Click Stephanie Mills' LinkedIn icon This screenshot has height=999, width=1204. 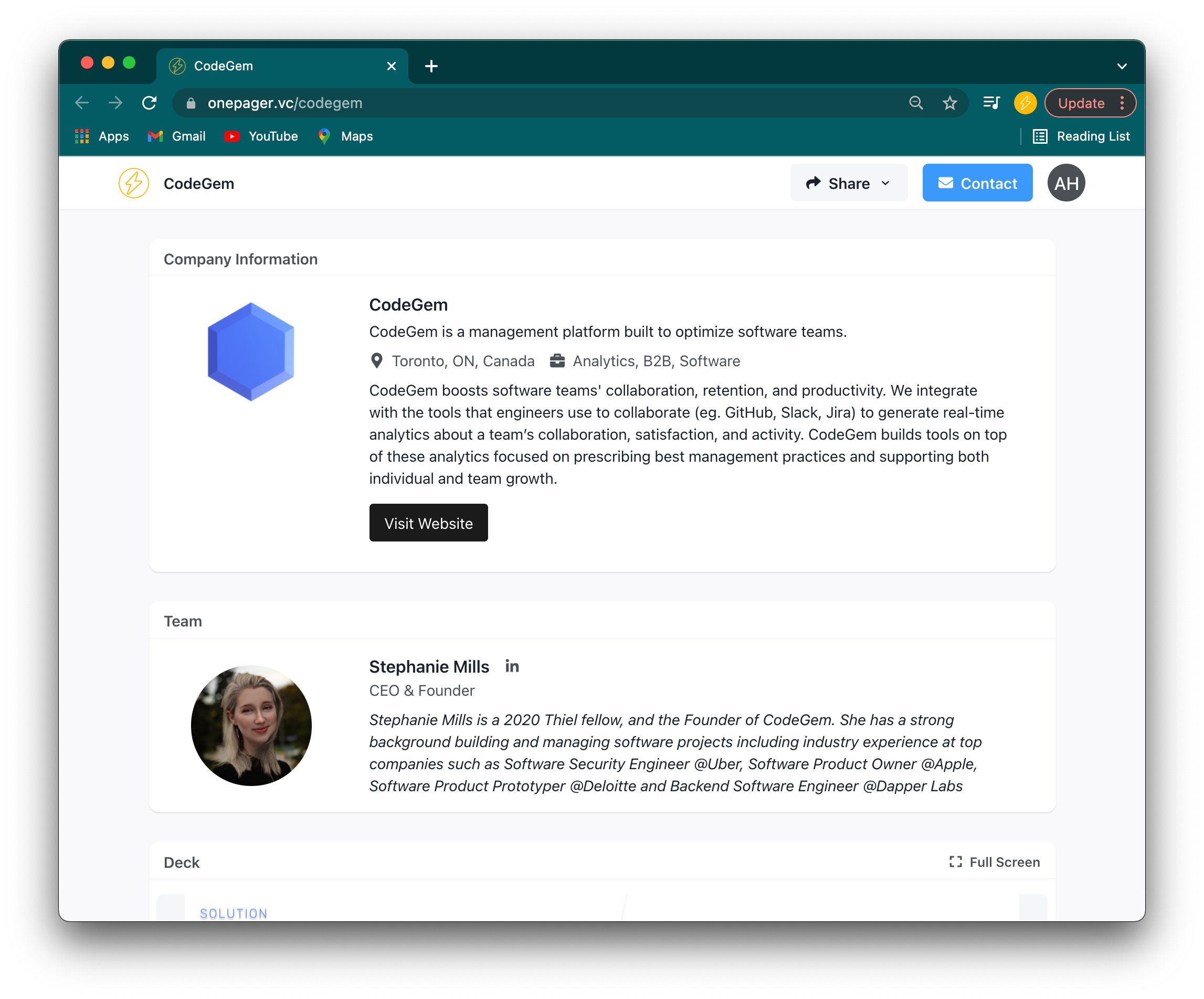tap(512, 666)
